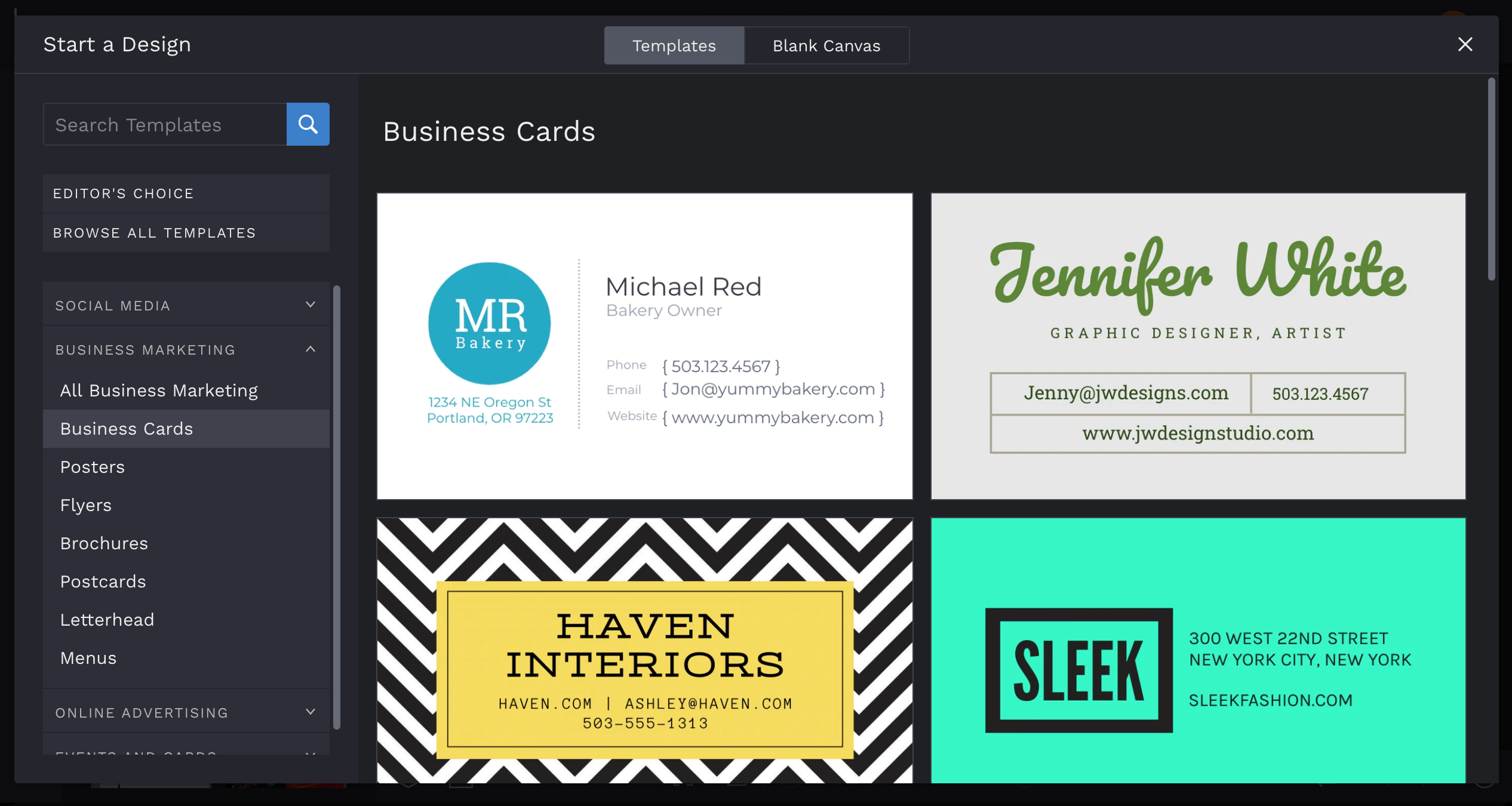Pick the Jennifer White business card template
Viewport: 1512px width, 806px height.
tap(1198, 346)
